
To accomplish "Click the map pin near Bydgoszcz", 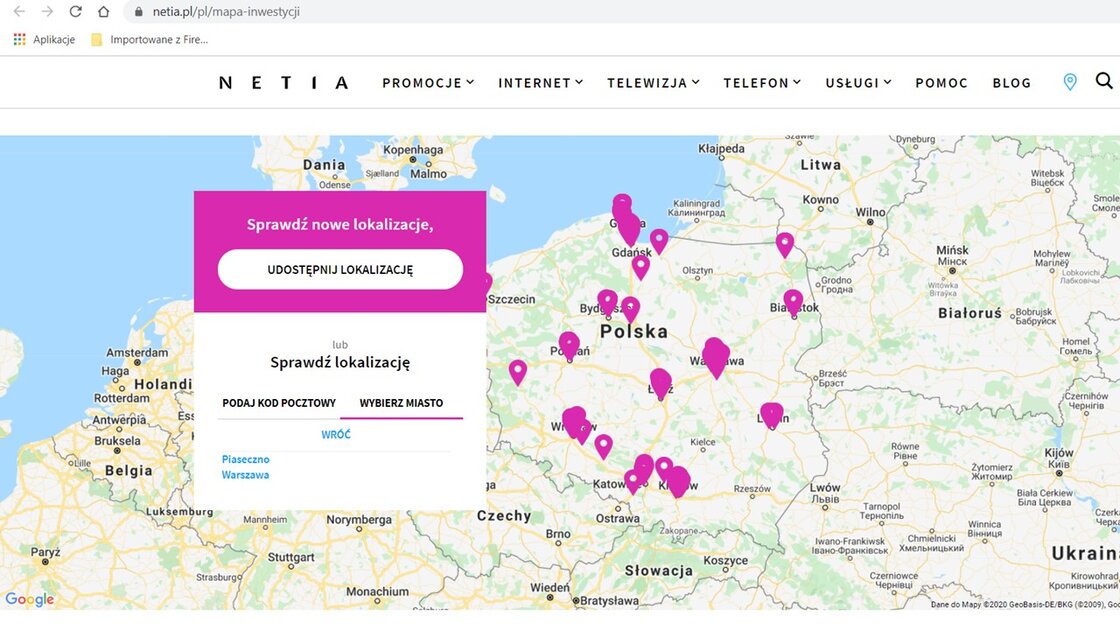I will pos(607,300).
